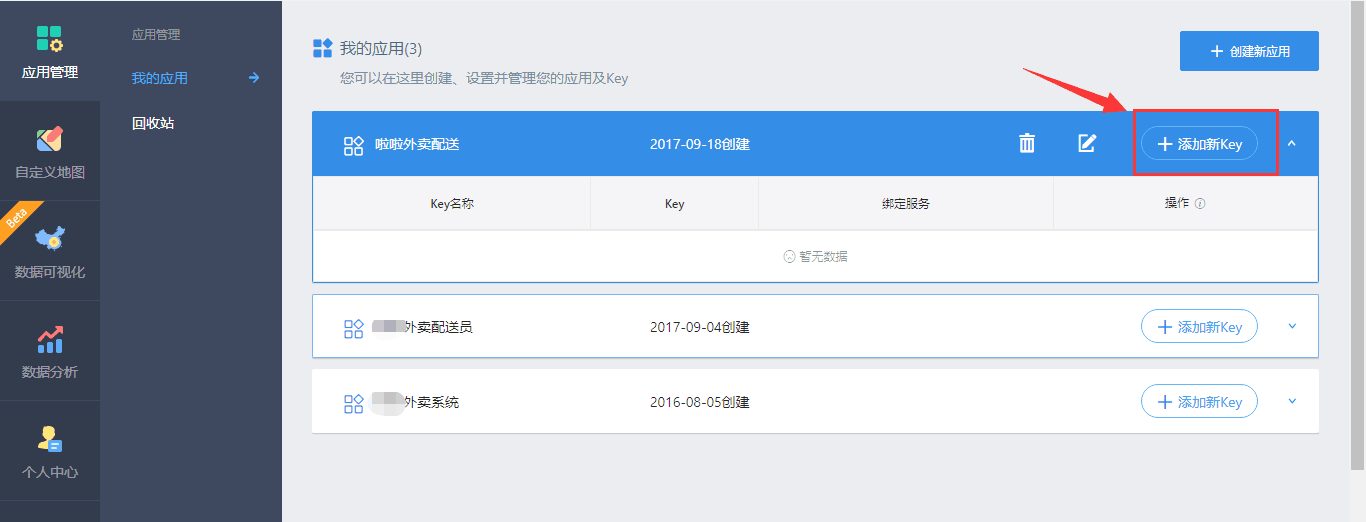Add new Key for 啦啦外卖配送
This screenshot has width=1366, height=522.
click(1199, 144)
